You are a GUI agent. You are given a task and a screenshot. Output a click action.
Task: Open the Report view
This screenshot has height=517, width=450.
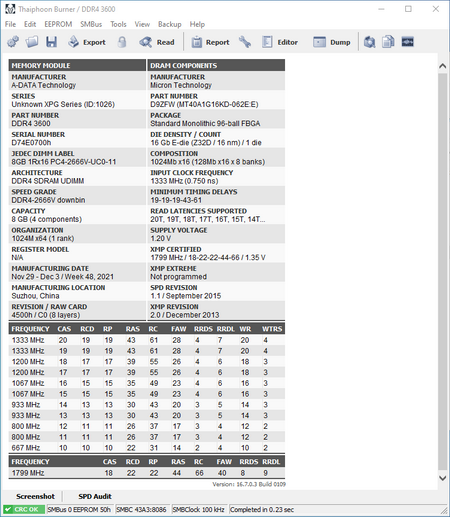point(210,42)
